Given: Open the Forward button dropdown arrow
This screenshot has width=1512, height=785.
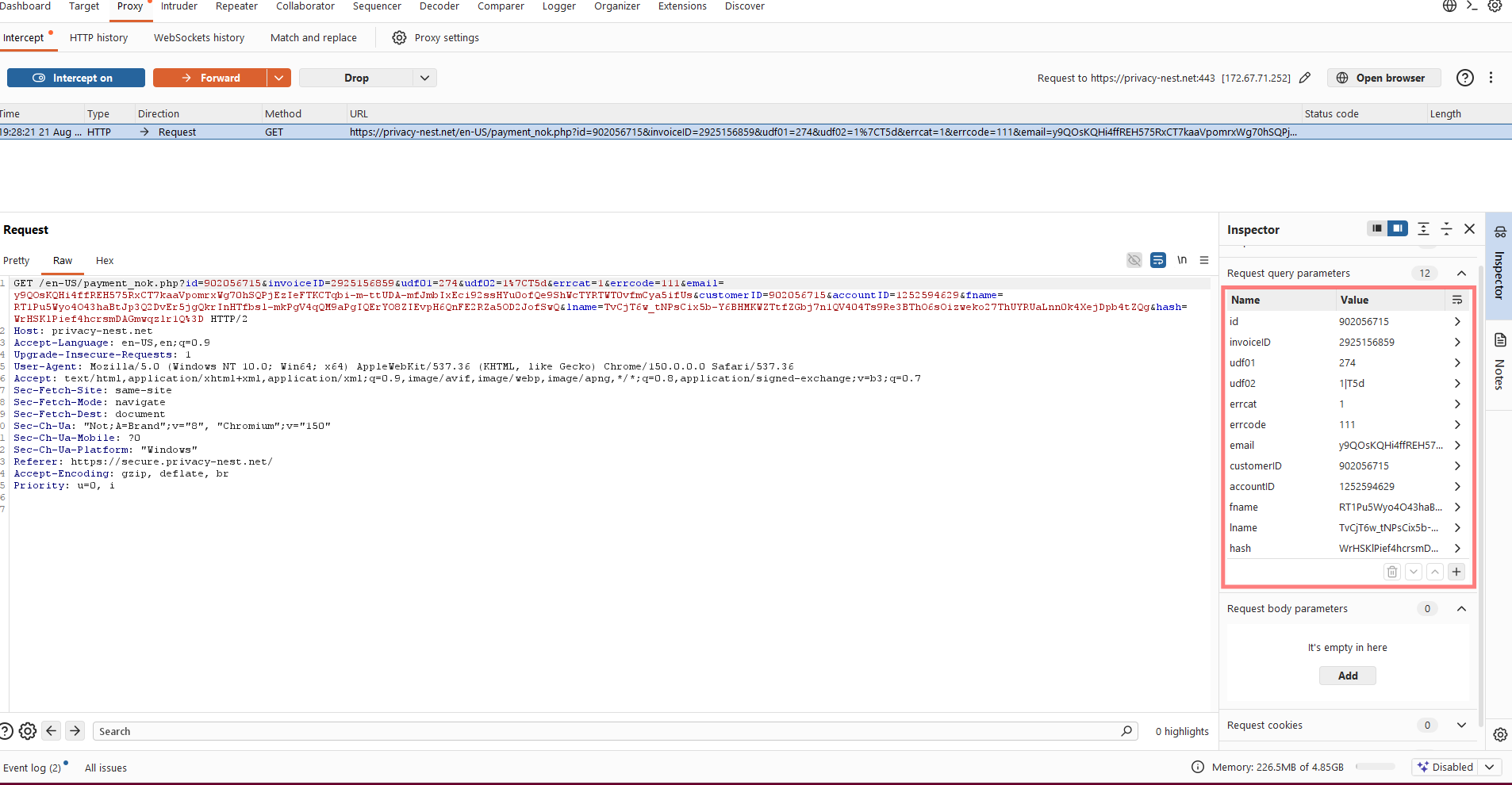Looking at the screenshot, I should [x=278, y=78].
